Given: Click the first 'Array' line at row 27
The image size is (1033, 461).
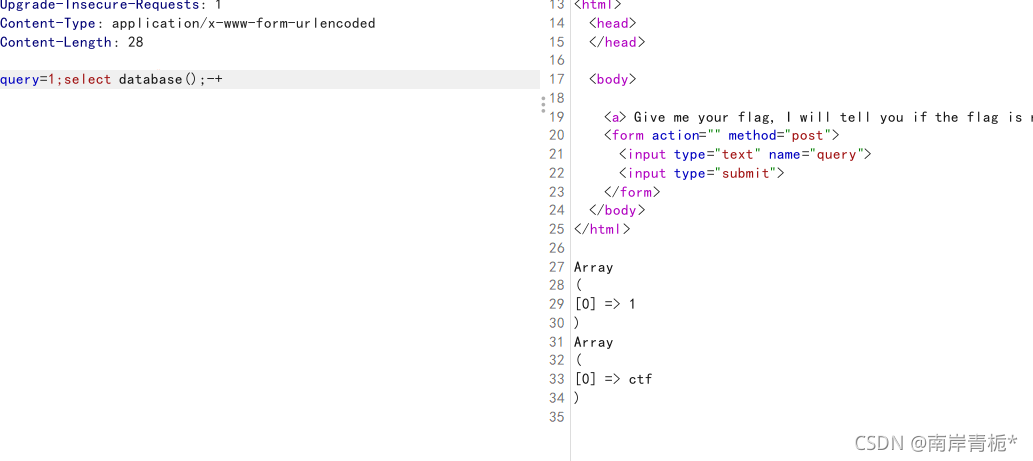Looking at the screenshot, I should tap(594, 267).
